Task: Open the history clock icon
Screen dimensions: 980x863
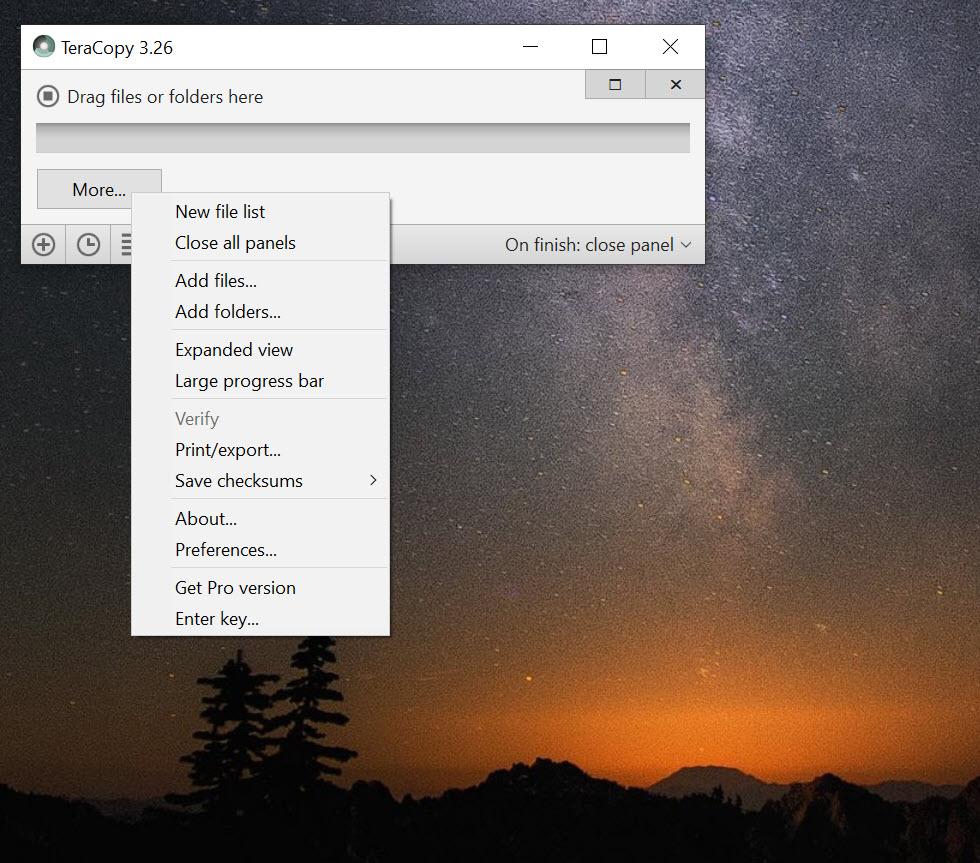Action: [88, 244]
